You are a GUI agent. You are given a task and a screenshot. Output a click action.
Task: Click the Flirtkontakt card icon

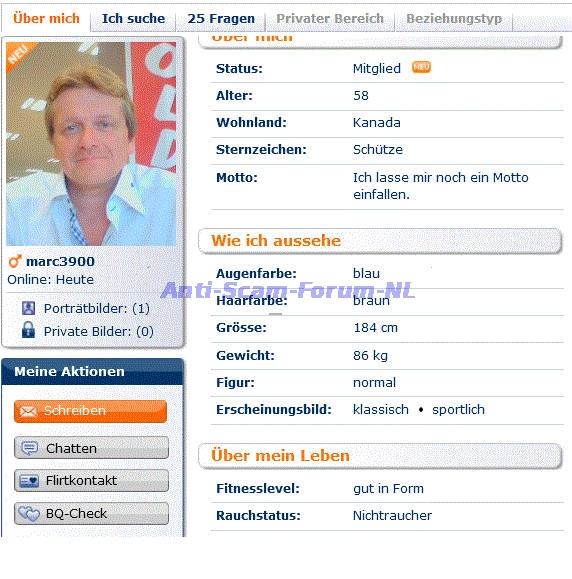29,481
